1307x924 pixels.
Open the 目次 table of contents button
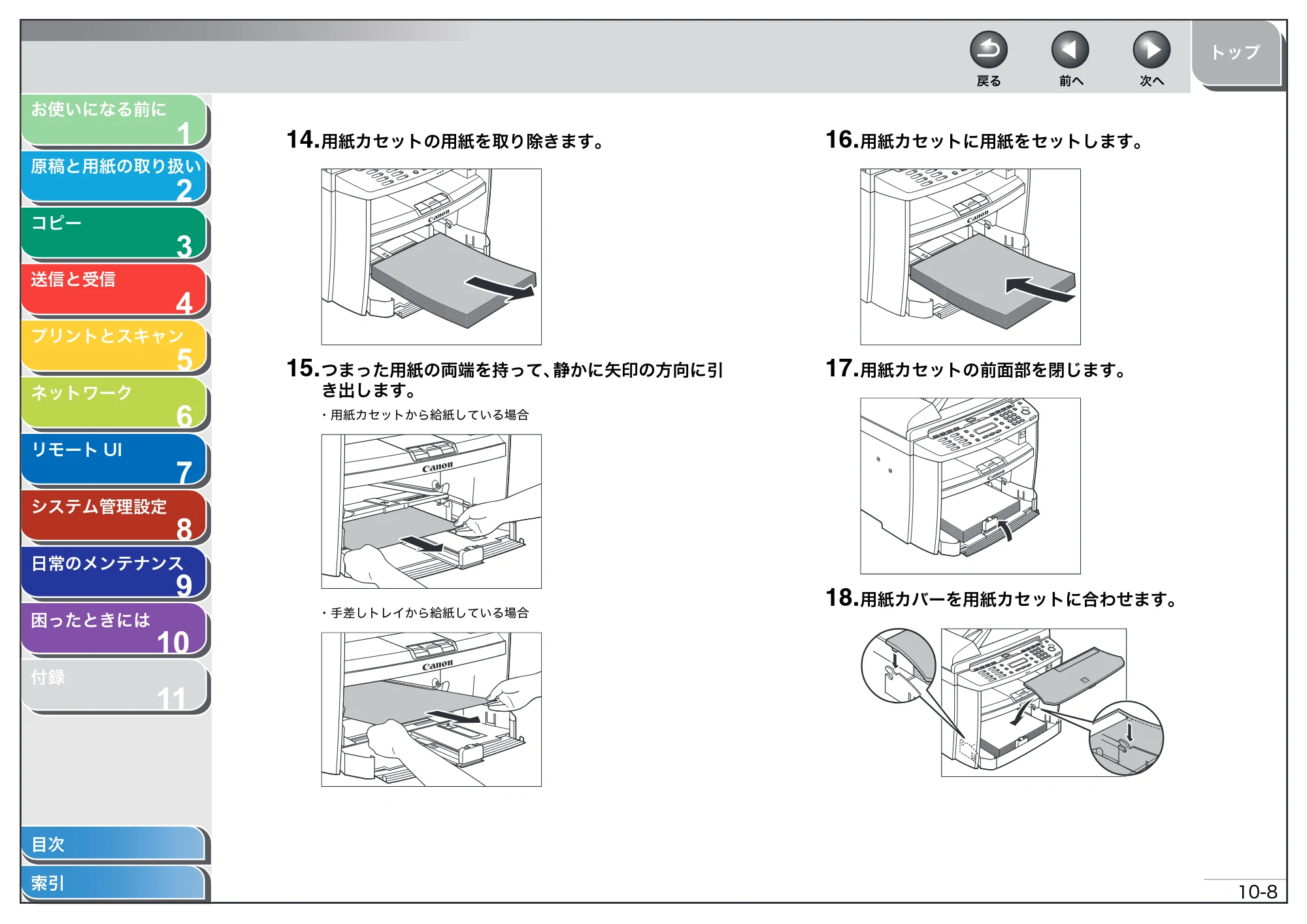(x=114, y=844)
